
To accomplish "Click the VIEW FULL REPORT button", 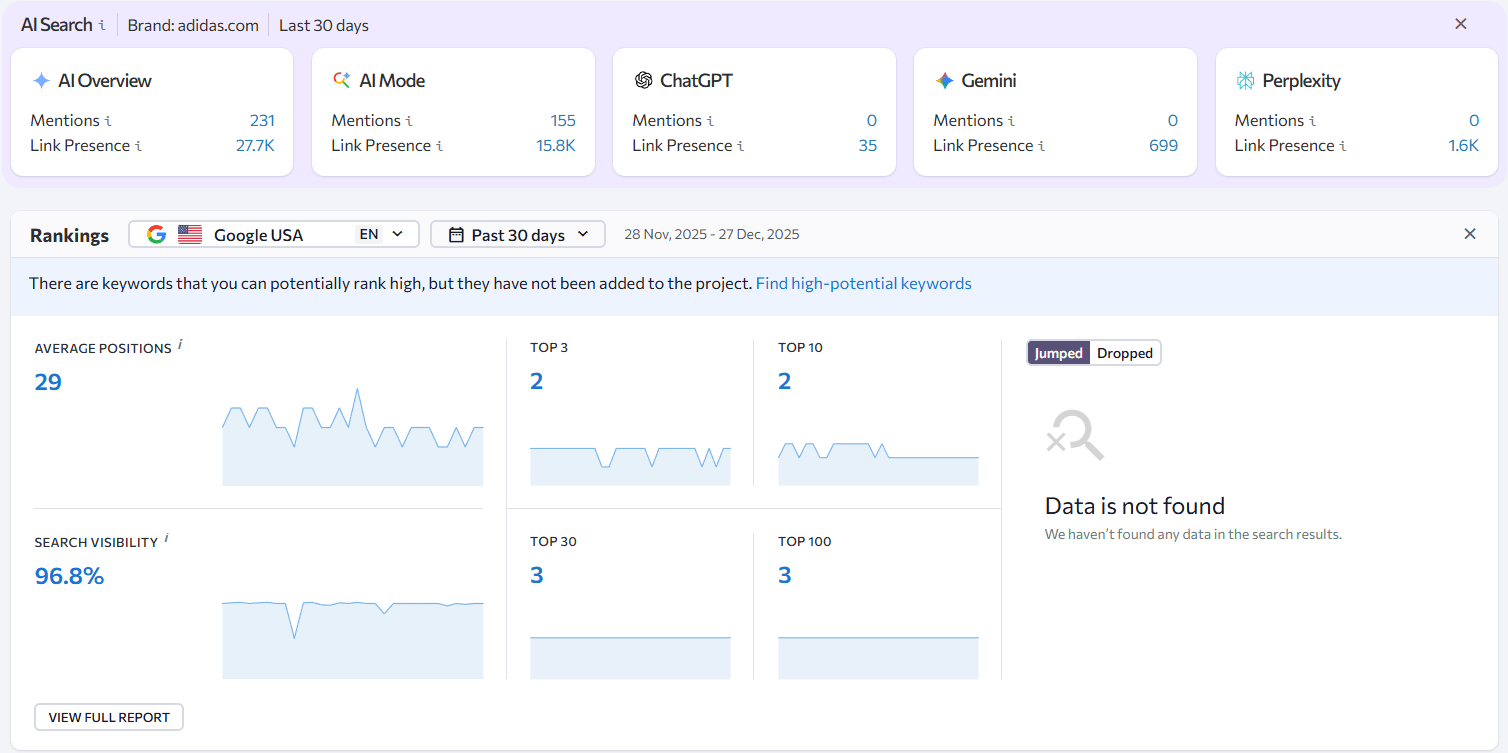I will pyautogui.click(x=108, y=717).
